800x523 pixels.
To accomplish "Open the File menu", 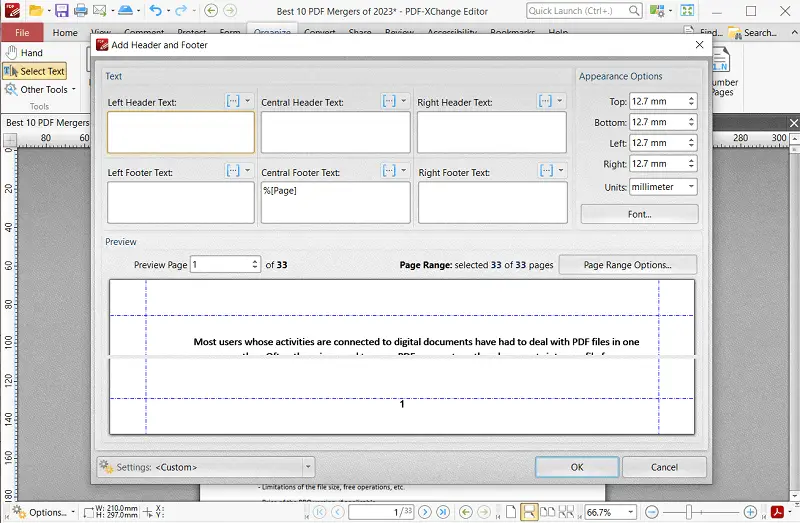I will click(22, 33).
